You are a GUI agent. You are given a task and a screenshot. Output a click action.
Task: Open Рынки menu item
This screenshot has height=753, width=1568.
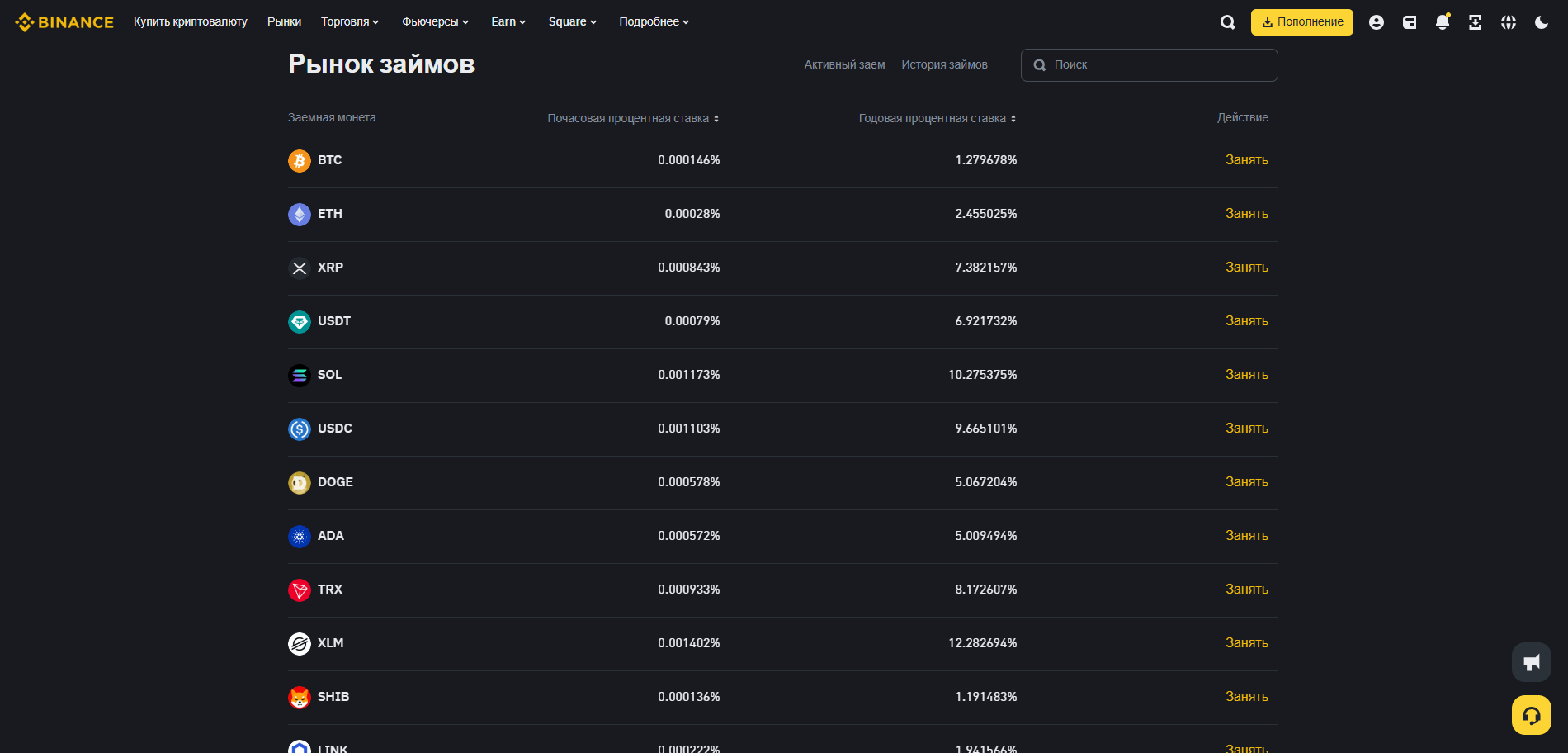[284, 21]
